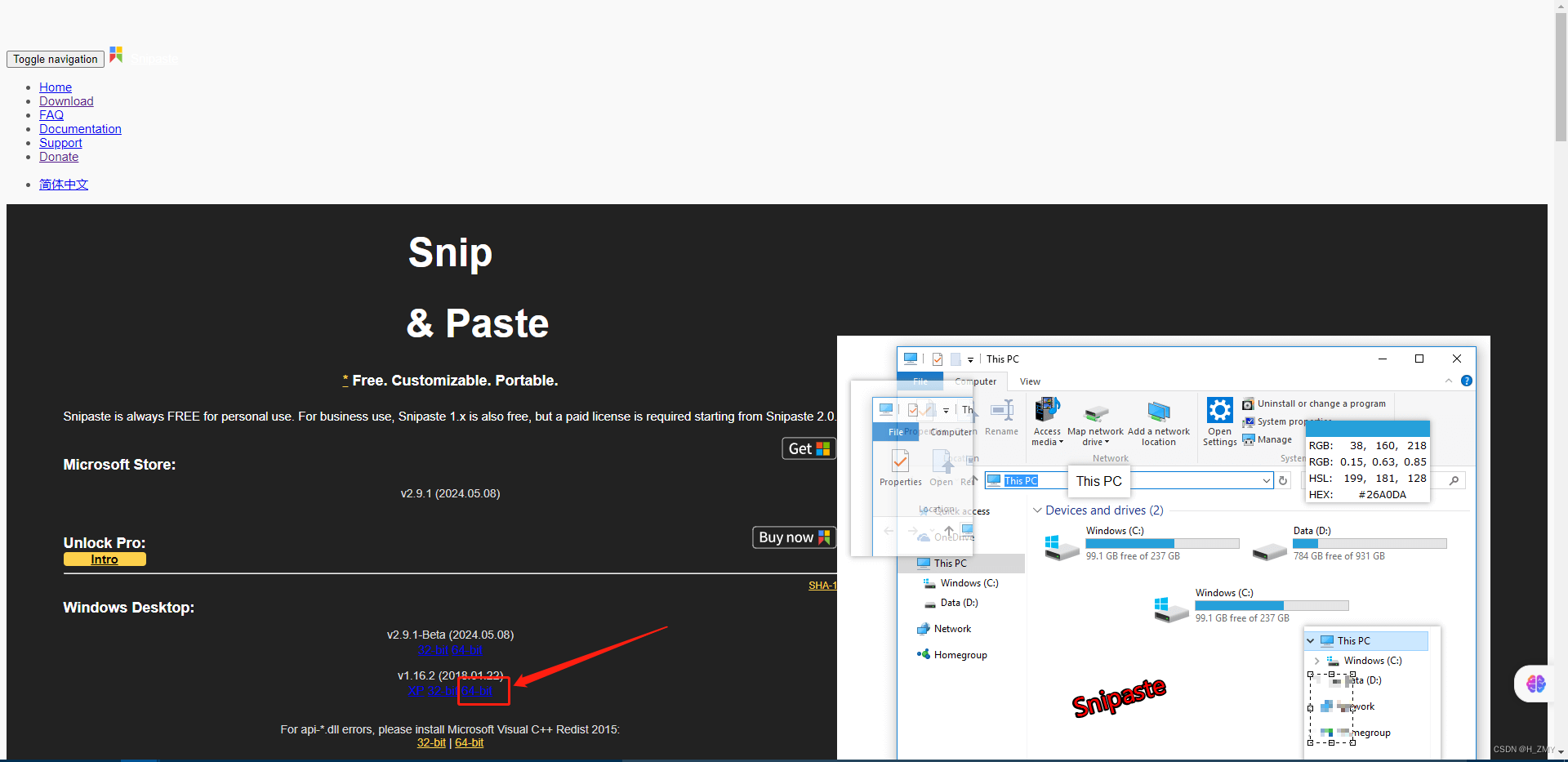Open the FAQ navigation link

tap(51, 115)
